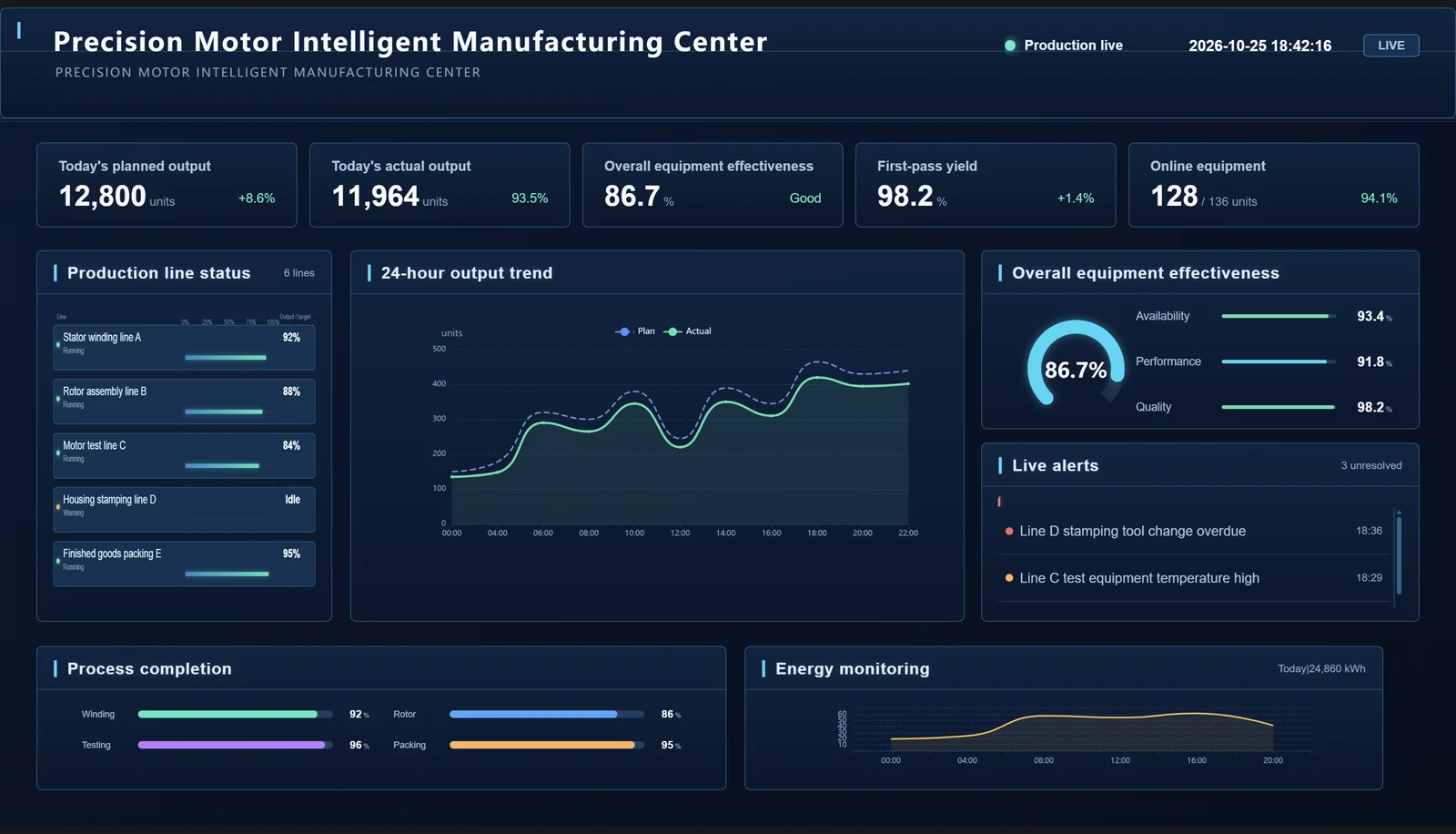Toggle the Plan series in chart legend
The height and width of the screenshot is (834, 1456).
tap(635, 331)
